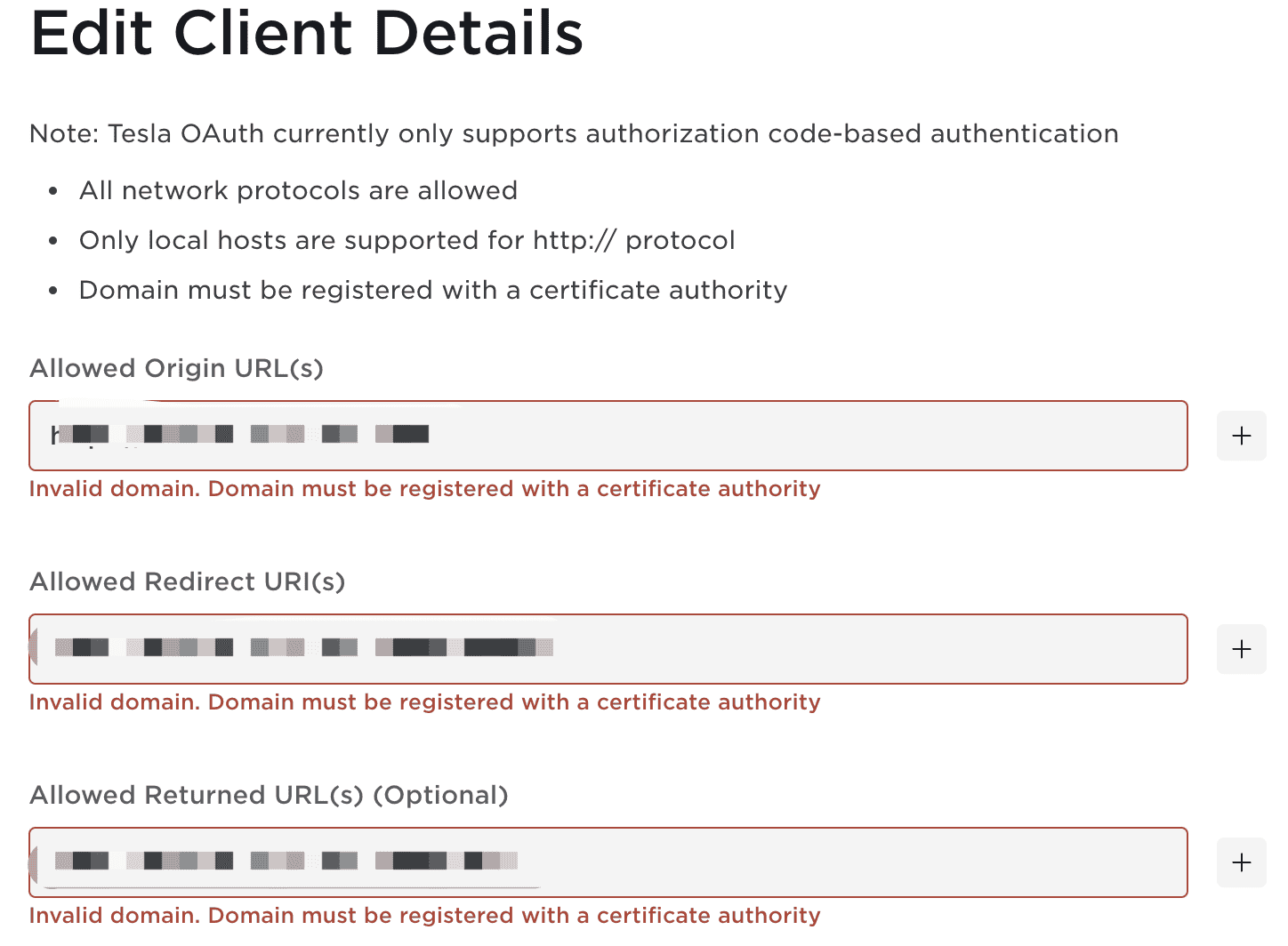1288x946 pixels.
Task: Click the Tesla OAuth note text
Action: 574,133
